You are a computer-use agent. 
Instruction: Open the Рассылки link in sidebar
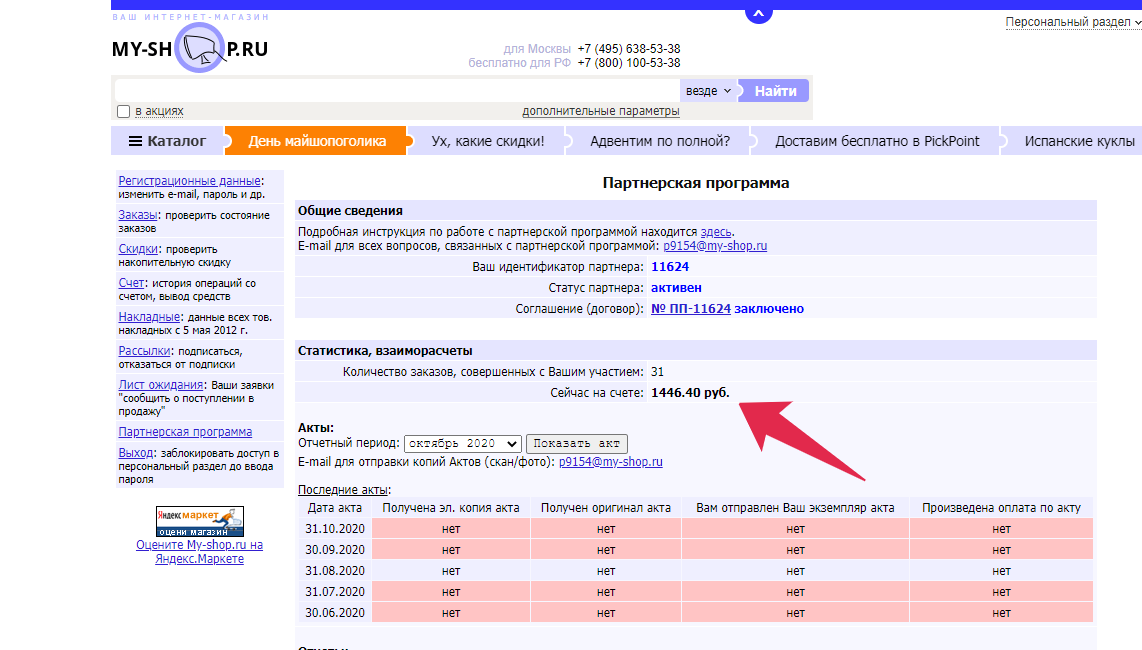(144, 351)
